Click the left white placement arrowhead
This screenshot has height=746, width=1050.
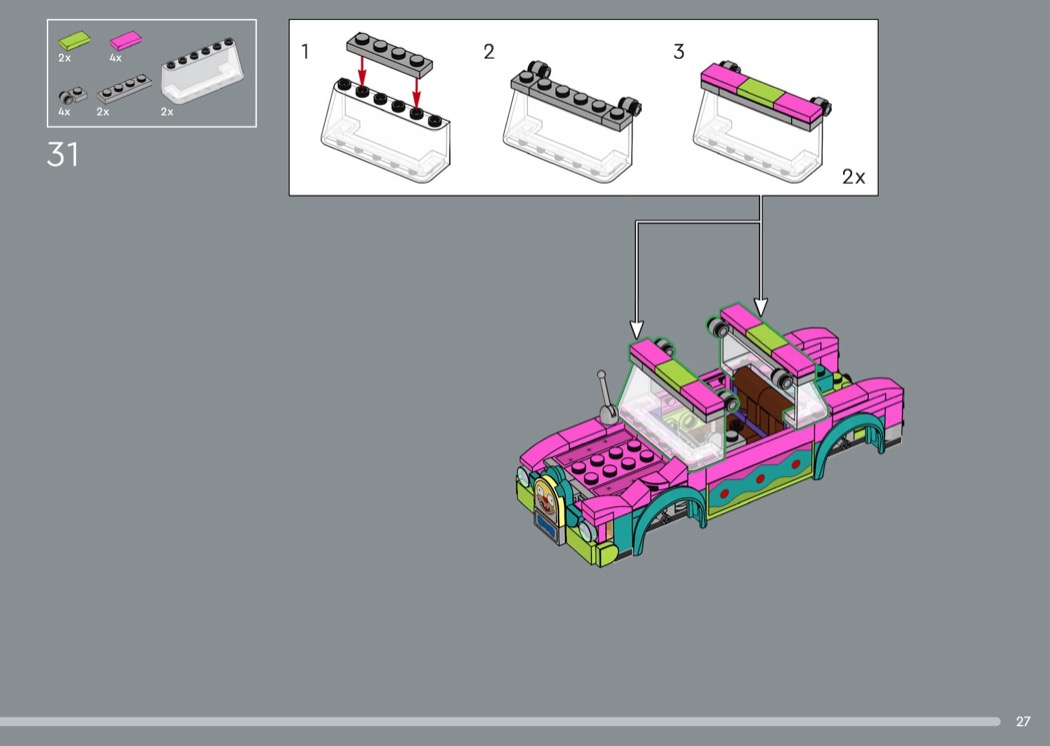[637, 328]
